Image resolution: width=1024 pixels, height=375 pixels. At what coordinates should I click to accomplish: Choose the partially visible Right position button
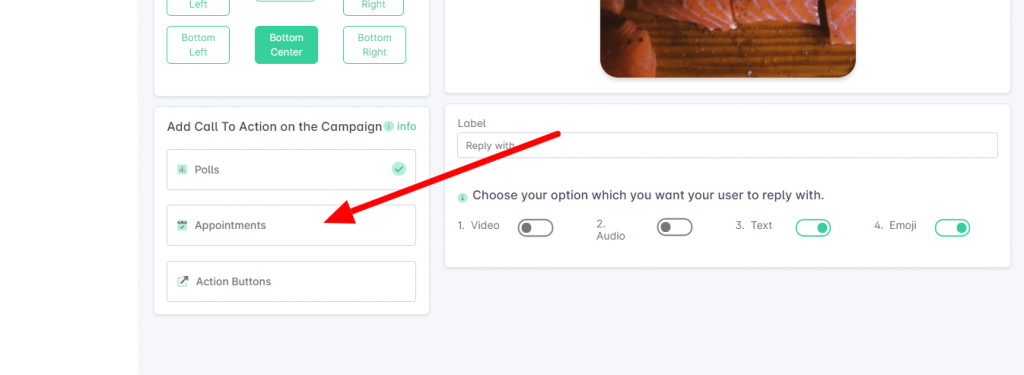(x=373, y=7)
